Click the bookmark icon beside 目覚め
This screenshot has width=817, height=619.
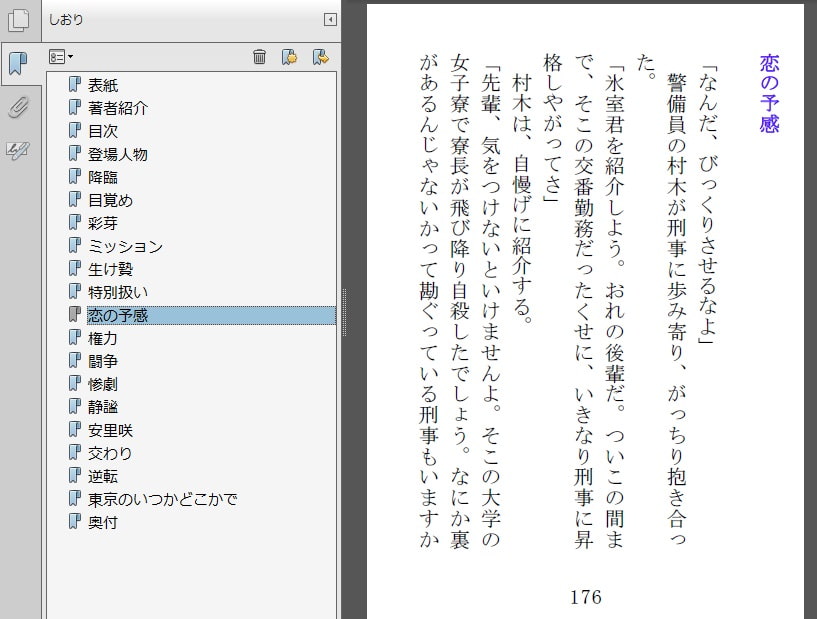coord(75,200)
